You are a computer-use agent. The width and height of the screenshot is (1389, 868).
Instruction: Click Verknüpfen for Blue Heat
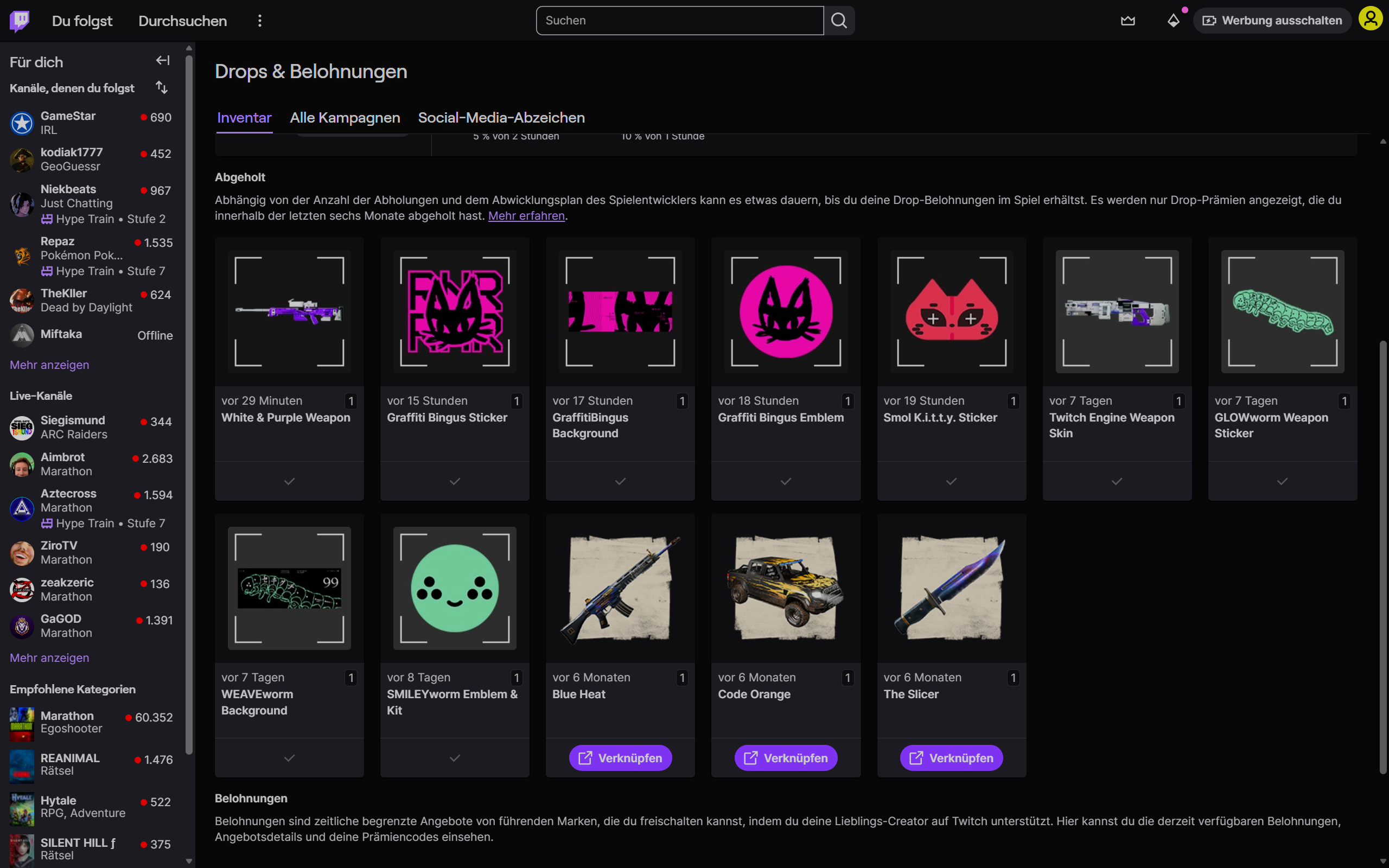(620, 758)
